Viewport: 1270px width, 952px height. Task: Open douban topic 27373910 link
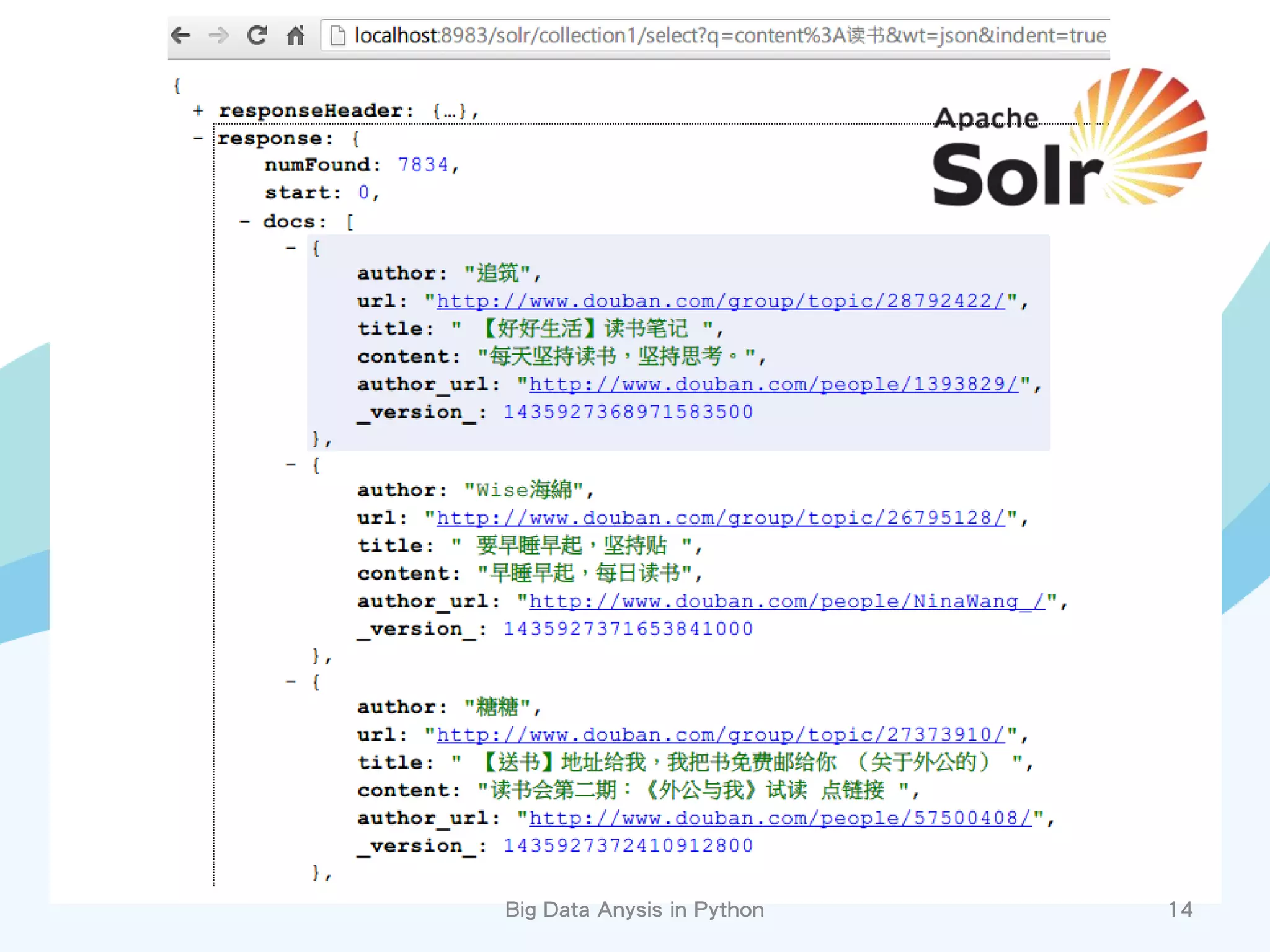coord(720,735)
